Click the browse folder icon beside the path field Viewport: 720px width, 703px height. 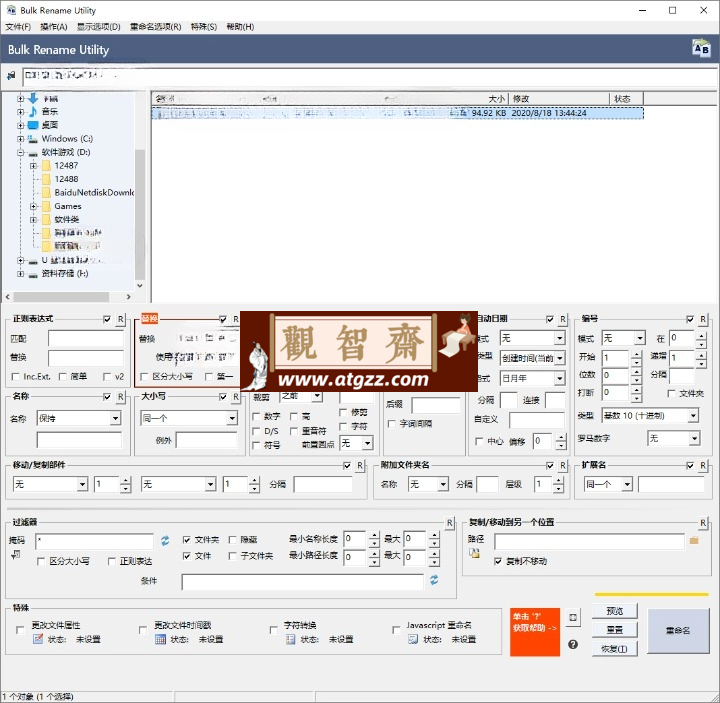(694, 540)
